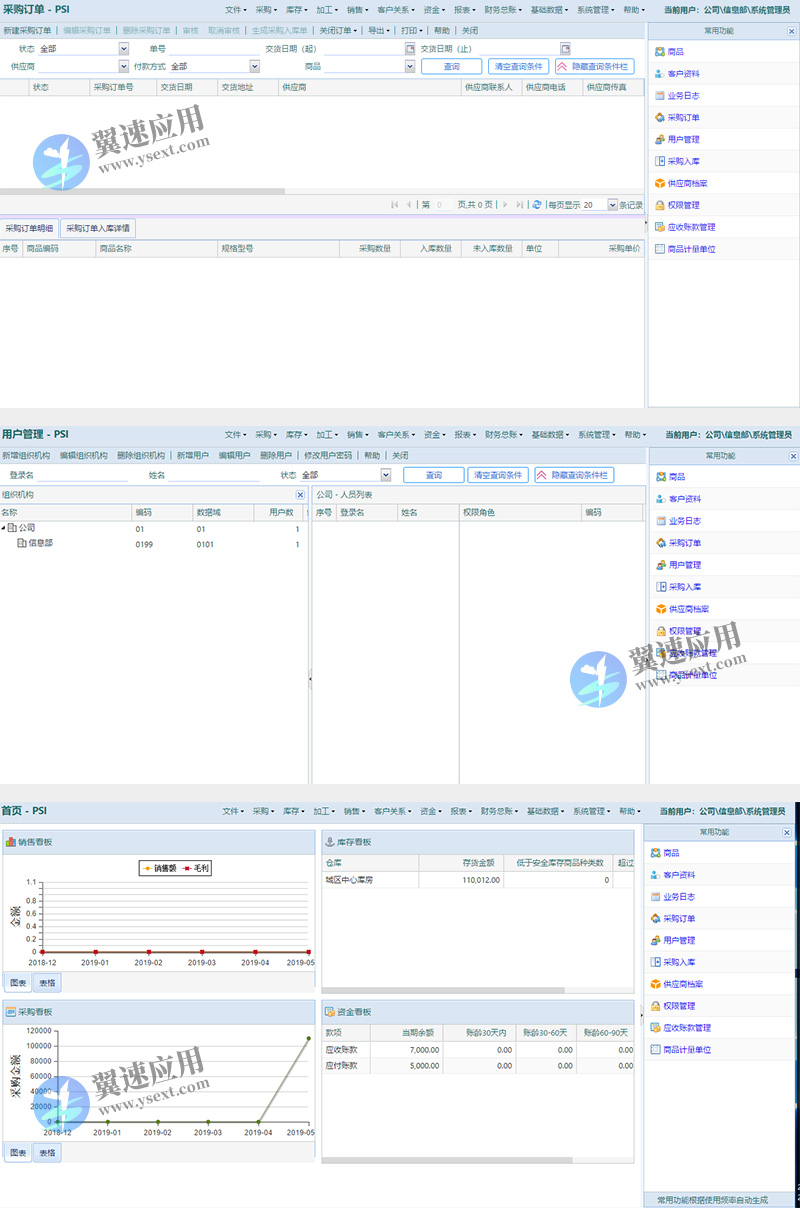Hide the query bar using 隐藏查询条件栏 in 用户管理
The image size is (800, 1208).
tap(574, 475)
